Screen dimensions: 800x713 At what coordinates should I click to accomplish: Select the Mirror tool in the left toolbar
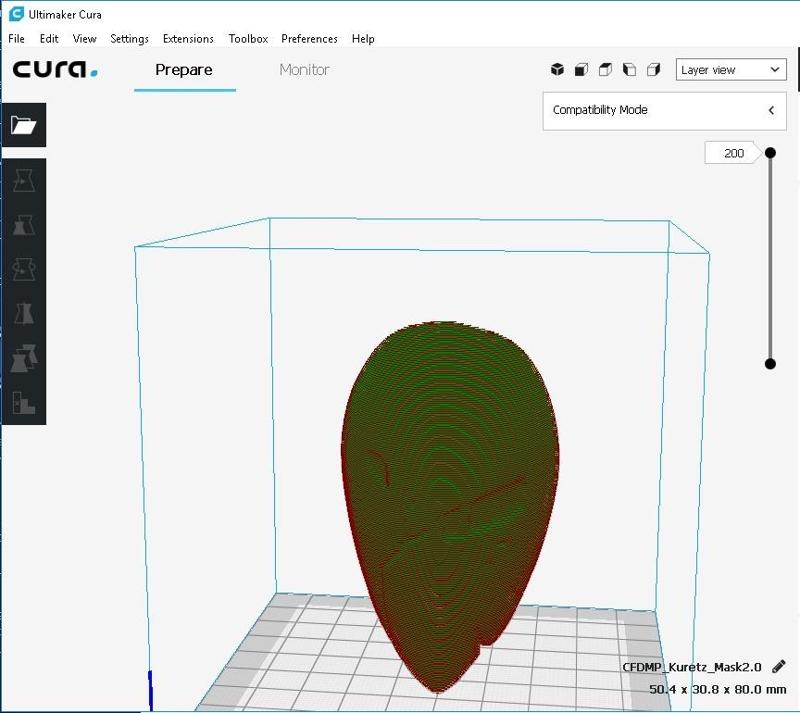click(23, 314)
